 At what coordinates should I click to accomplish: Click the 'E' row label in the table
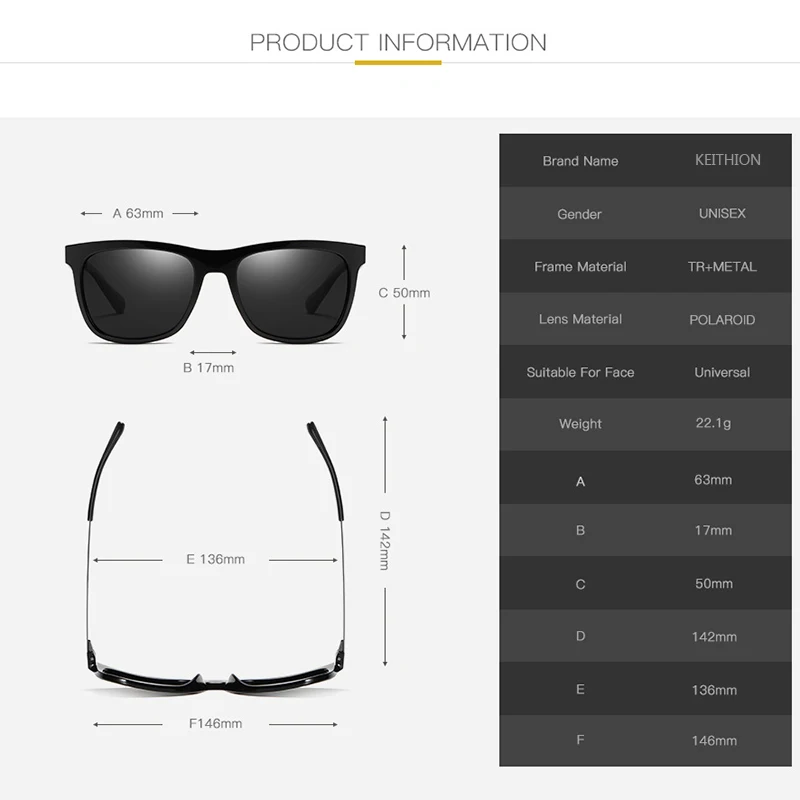pyautogui.click(x=580, y=690)
